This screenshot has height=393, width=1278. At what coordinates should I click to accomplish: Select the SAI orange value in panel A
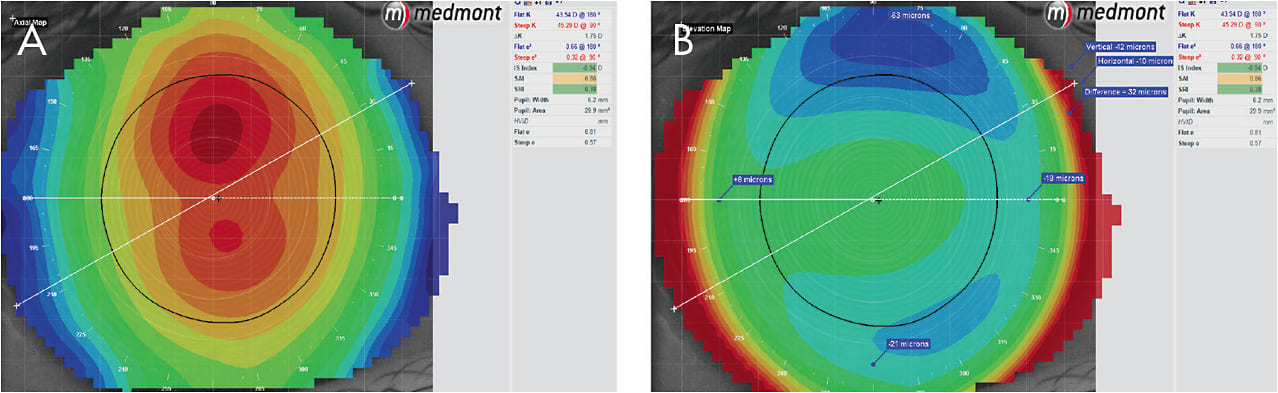pos(575,78)
